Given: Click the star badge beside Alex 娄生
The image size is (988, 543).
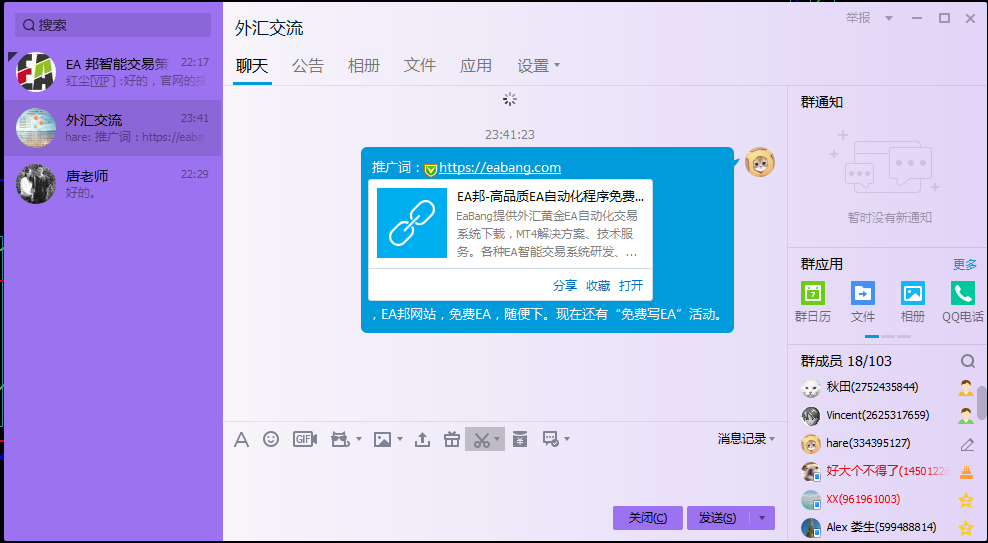Looking at the screenshot, I should point(966,527).
